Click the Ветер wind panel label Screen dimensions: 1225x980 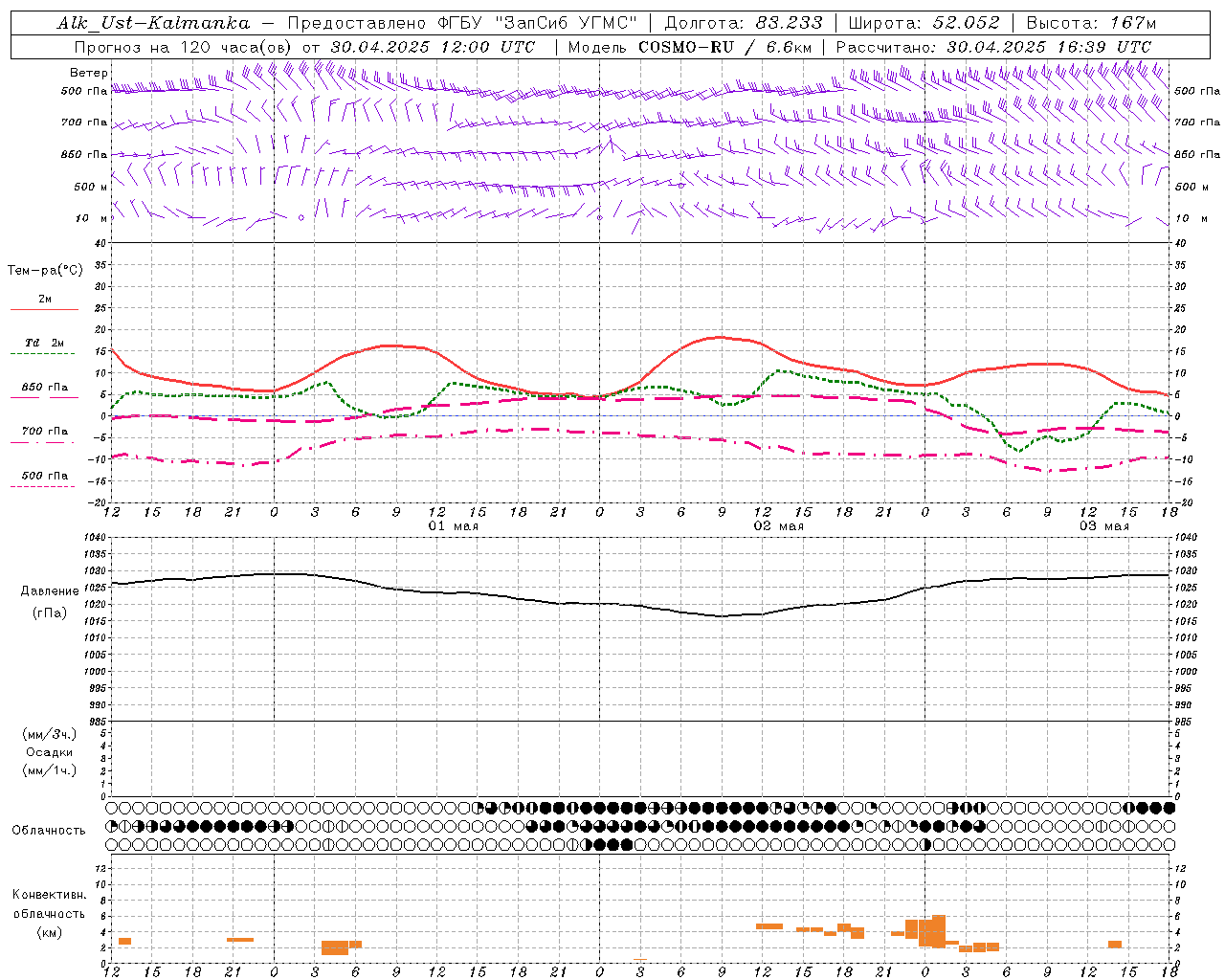[x=89, y=73]
